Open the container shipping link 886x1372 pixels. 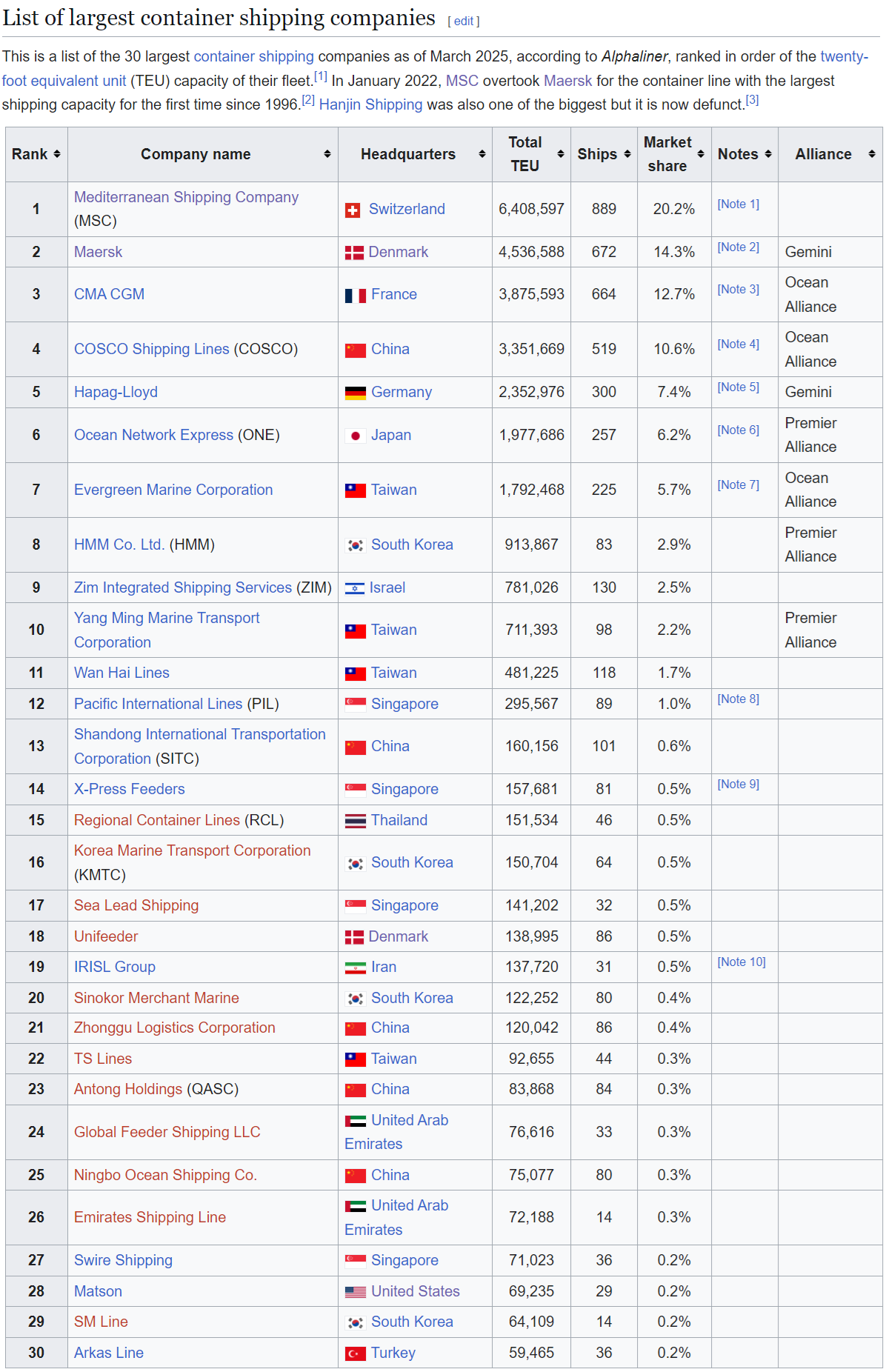254,56
